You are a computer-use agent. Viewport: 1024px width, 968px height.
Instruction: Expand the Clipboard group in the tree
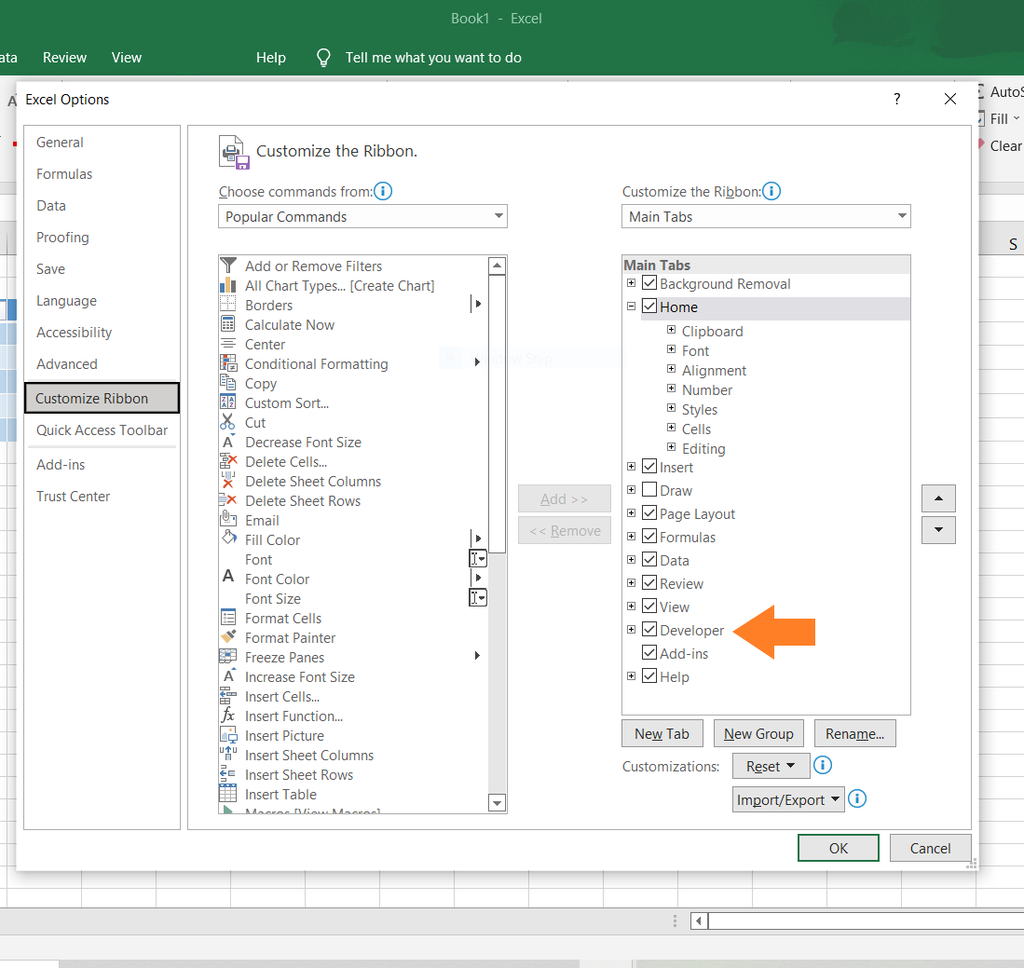pyautogui.click(x=672, y=331)
